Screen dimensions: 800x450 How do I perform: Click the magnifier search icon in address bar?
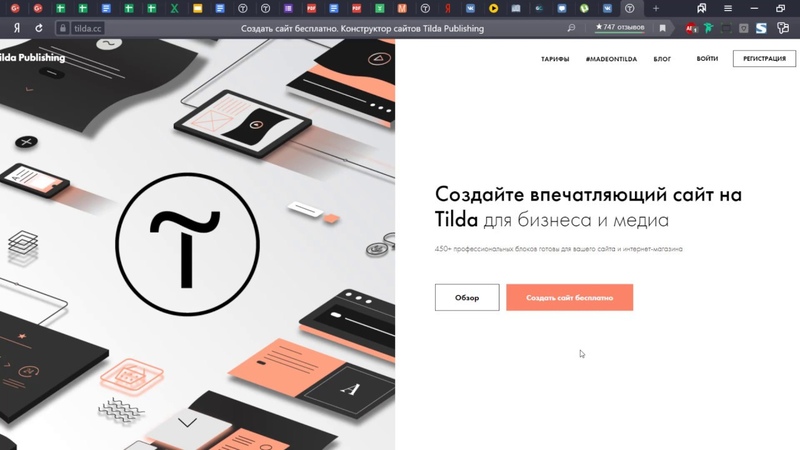click(571, 28)
